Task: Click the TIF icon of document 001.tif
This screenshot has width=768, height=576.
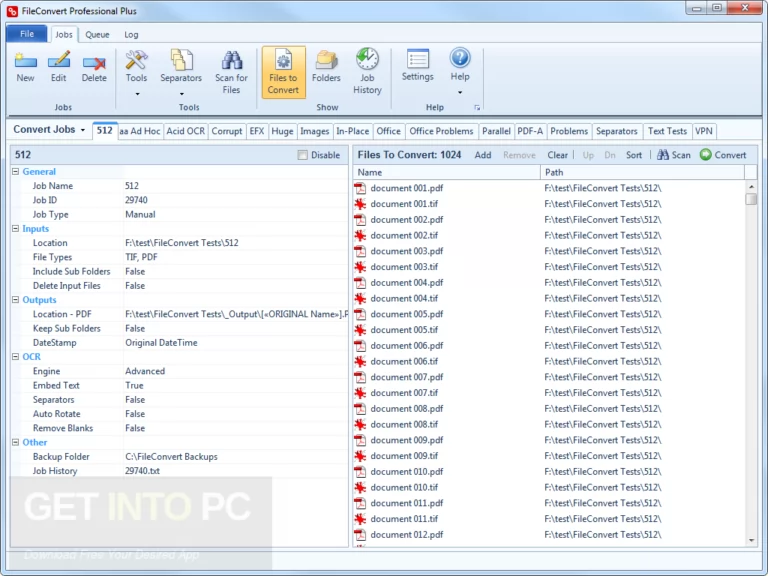Action: point(360,204)
